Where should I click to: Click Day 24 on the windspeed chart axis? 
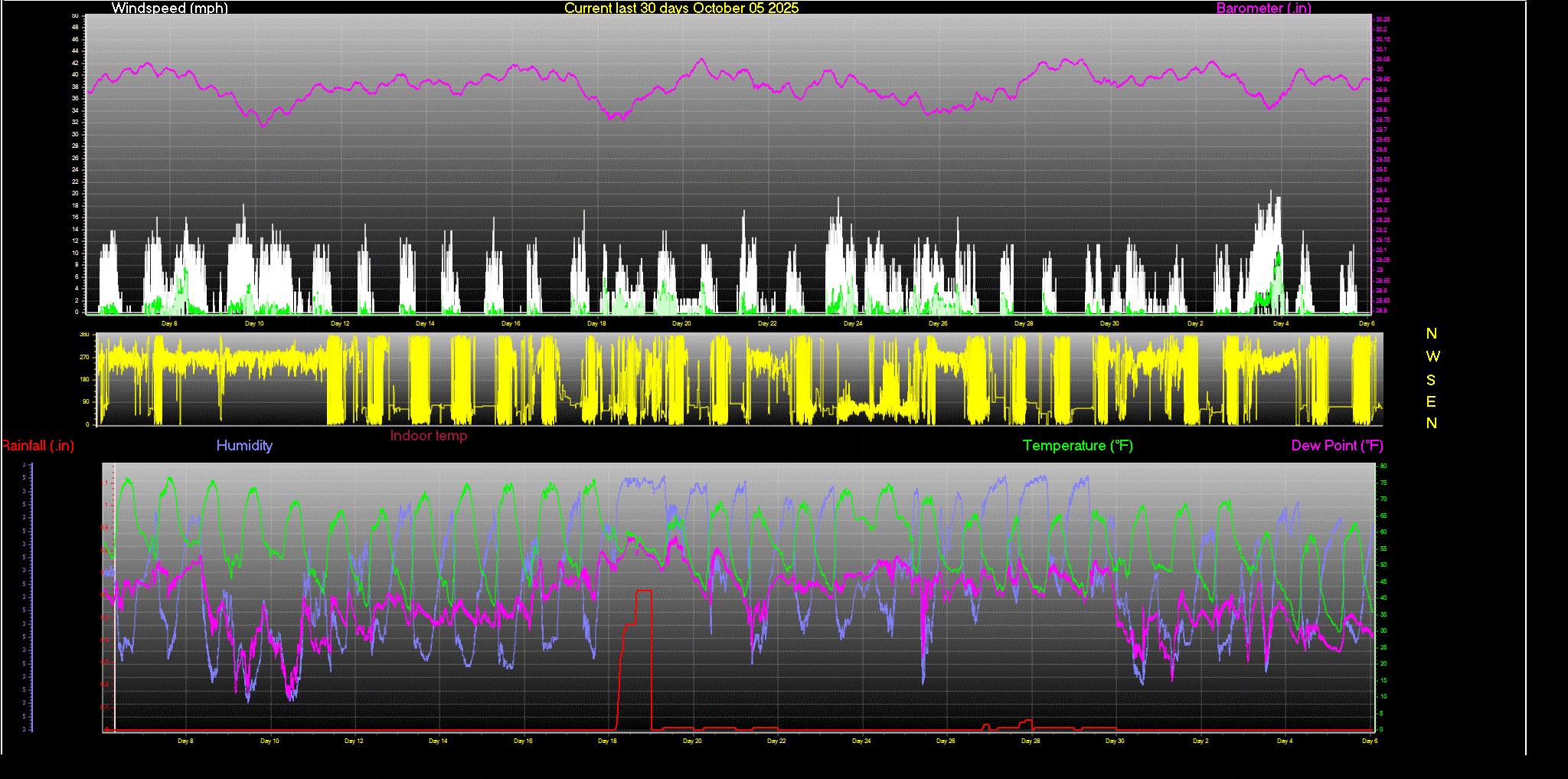click(x=853, y=324)
